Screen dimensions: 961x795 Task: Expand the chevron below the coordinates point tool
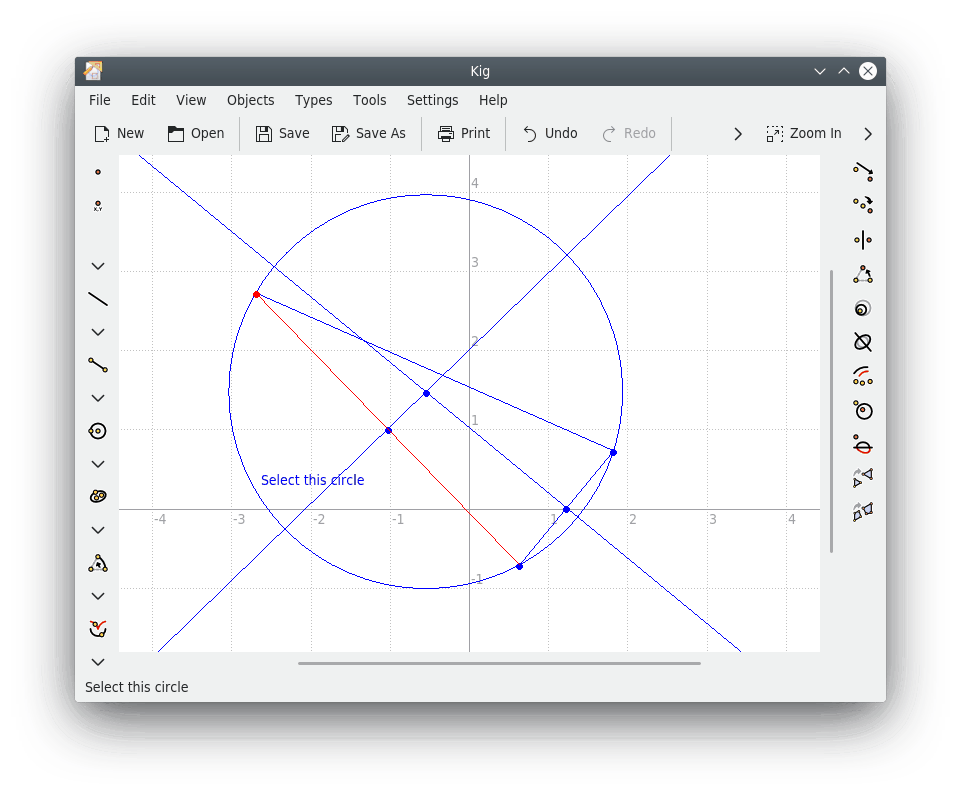point(97,266)
